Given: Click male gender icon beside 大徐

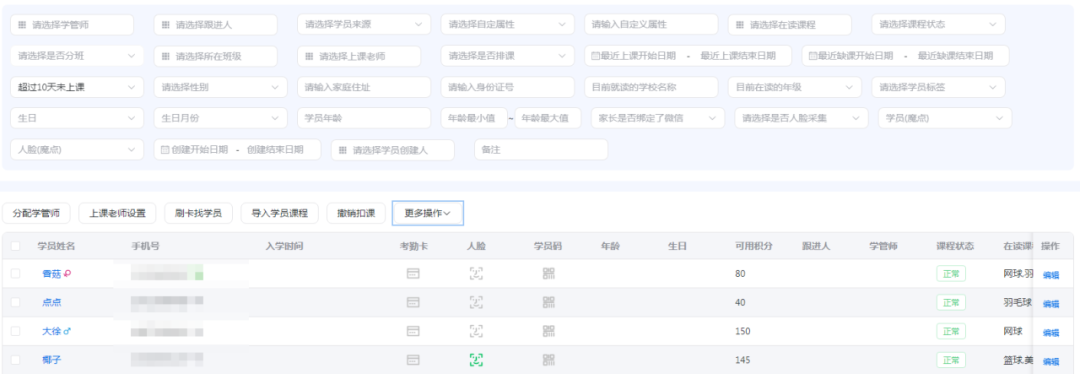Looking at the screenshot, I should pyautogui.click(x=67, y=331).
